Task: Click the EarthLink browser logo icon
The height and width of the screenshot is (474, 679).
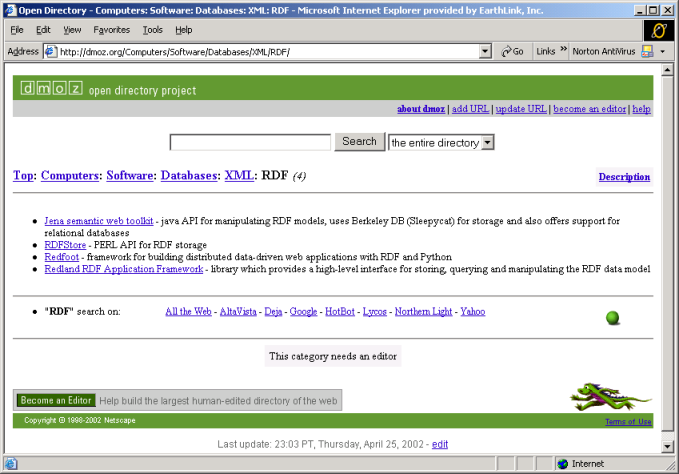Action: (657, 31)
